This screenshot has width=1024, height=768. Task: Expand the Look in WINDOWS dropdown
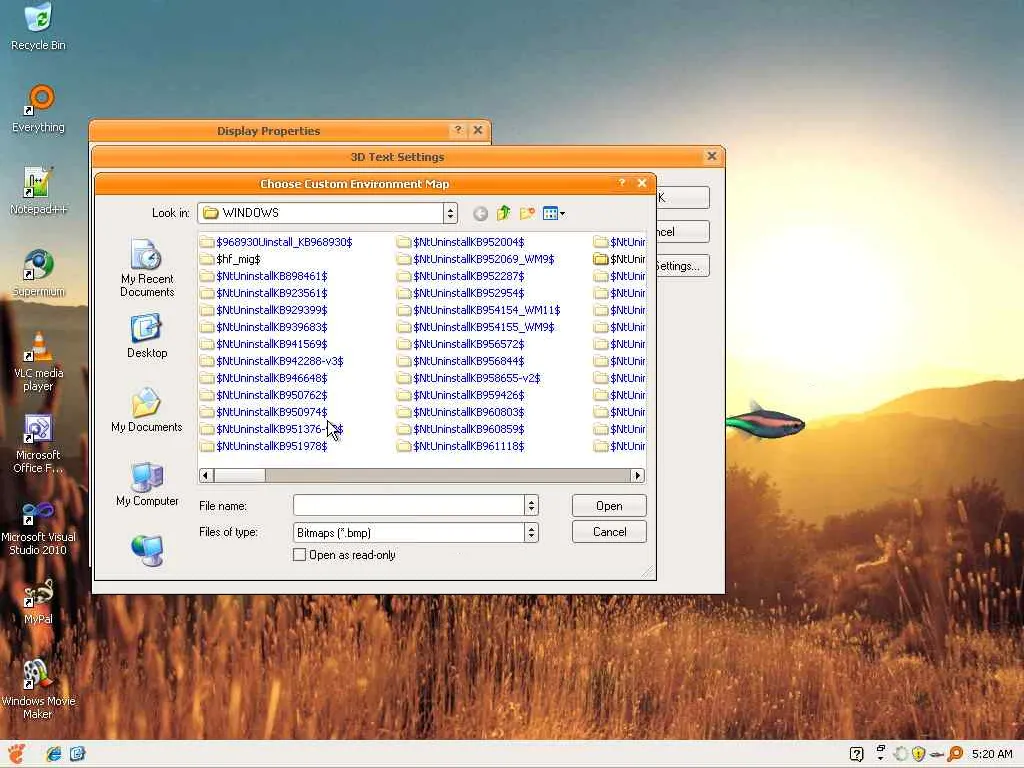coord(450,213)
